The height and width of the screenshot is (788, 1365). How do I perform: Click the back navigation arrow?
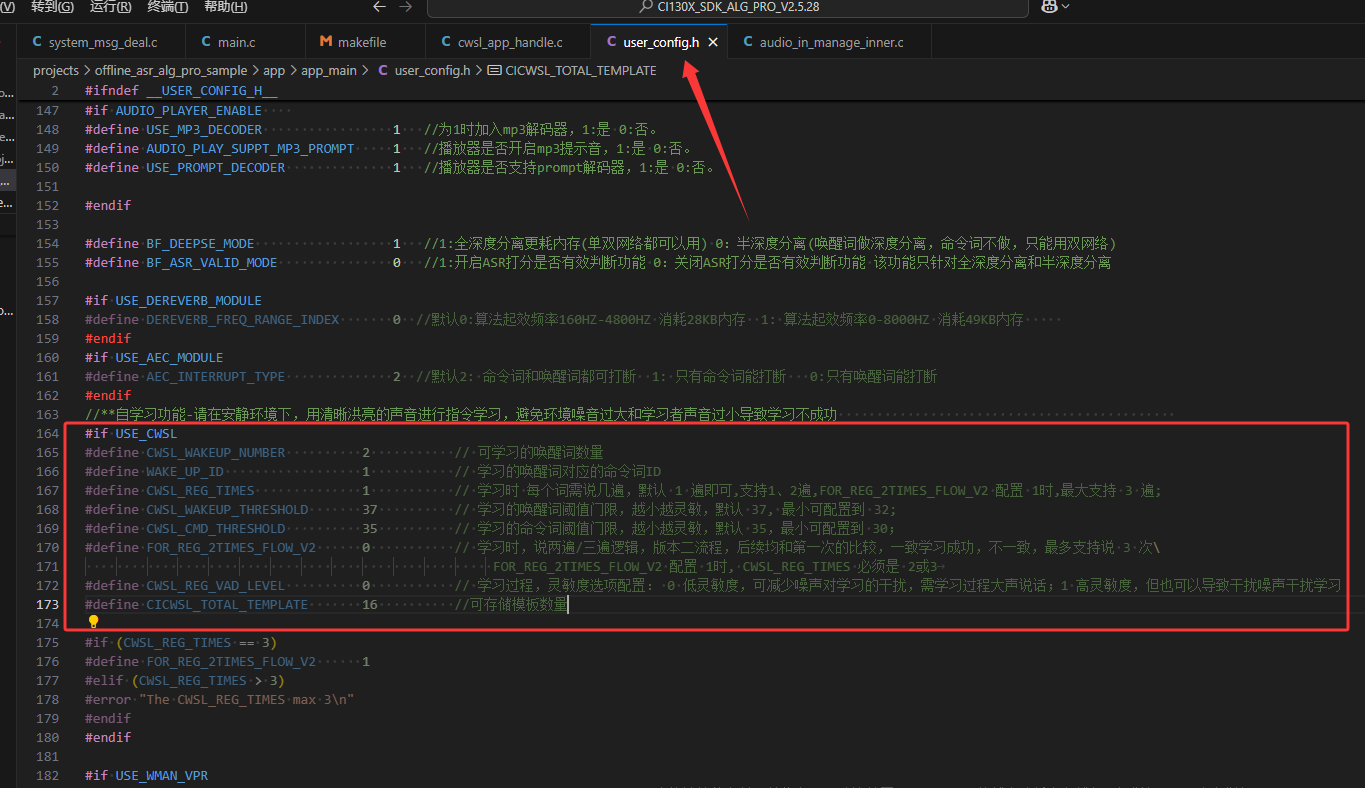[x=379, y=7]
